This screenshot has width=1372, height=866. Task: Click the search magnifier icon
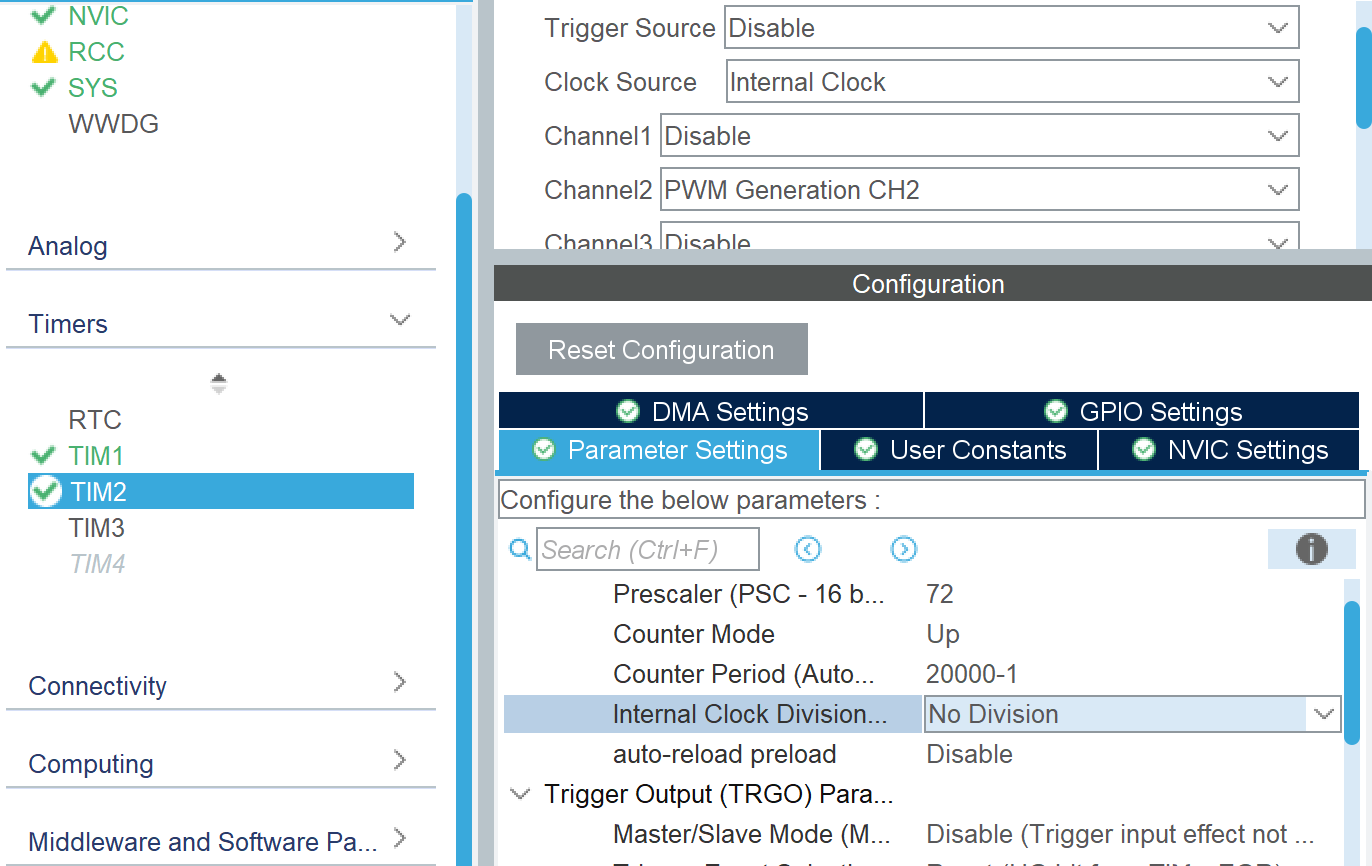(520, 549)
